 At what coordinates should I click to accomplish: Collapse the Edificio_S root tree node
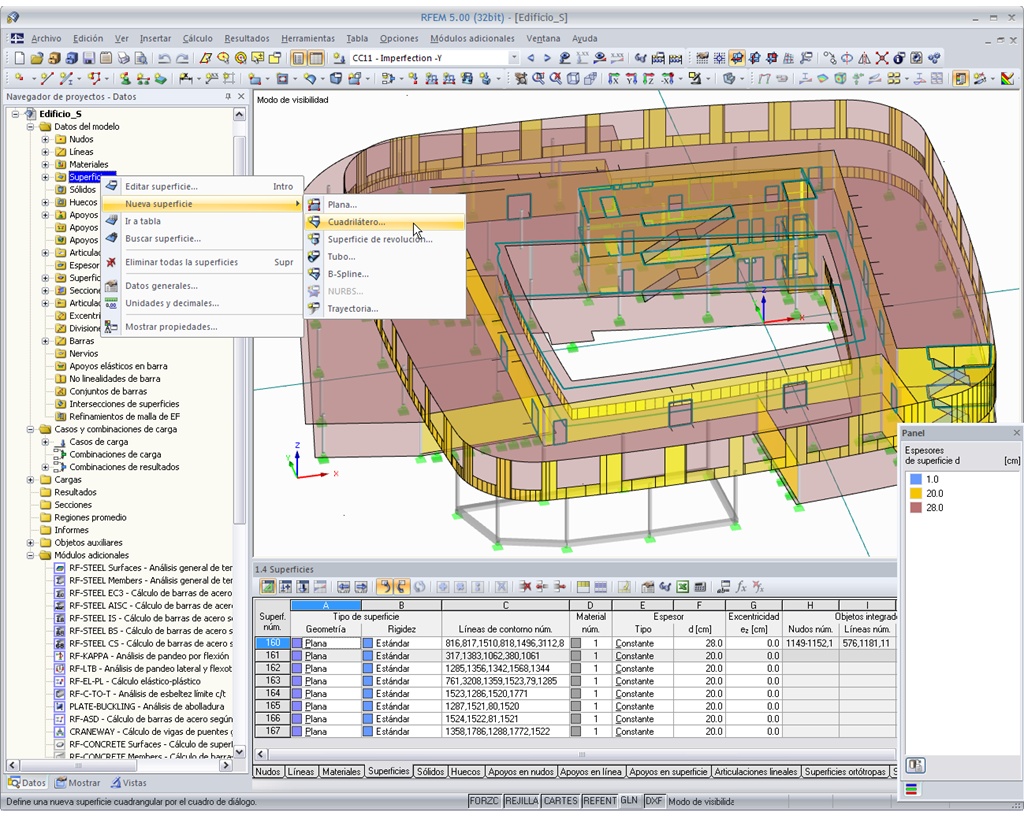pos(15,114)
